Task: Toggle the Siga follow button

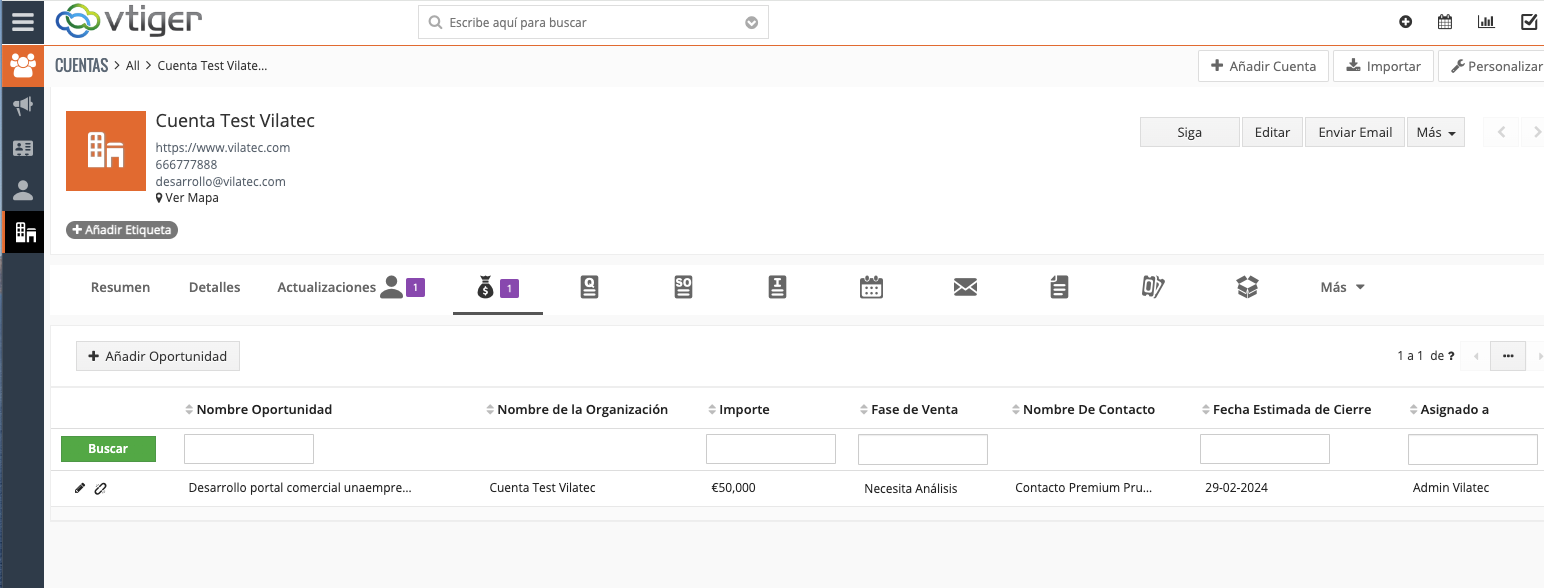Action: tap(1189, 132)
